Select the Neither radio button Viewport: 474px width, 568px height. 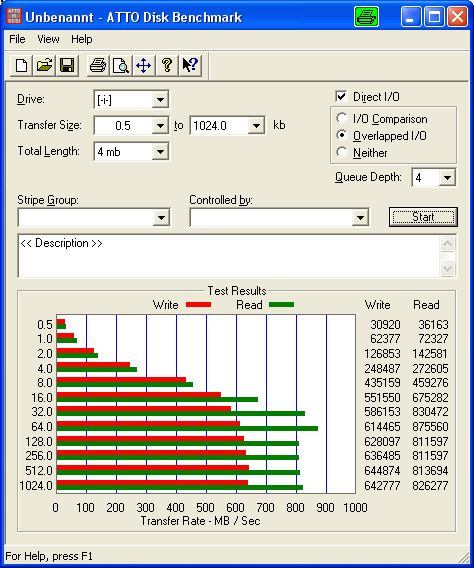(341, 153)
